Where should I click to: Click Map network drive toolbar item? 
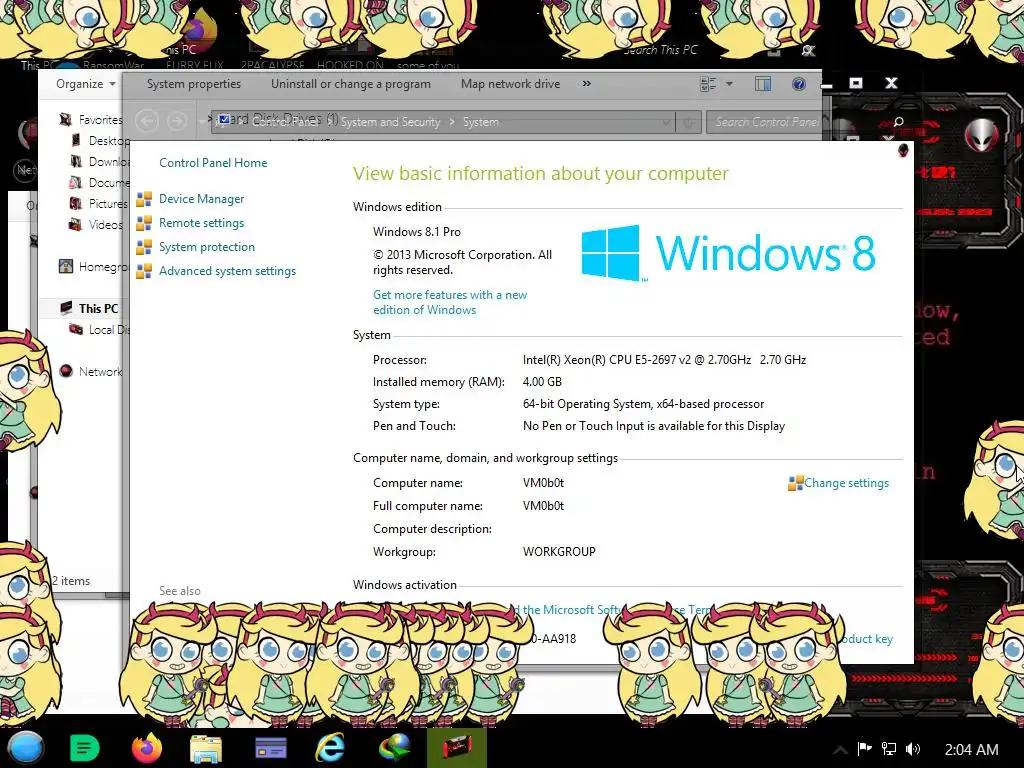(510, 84)
